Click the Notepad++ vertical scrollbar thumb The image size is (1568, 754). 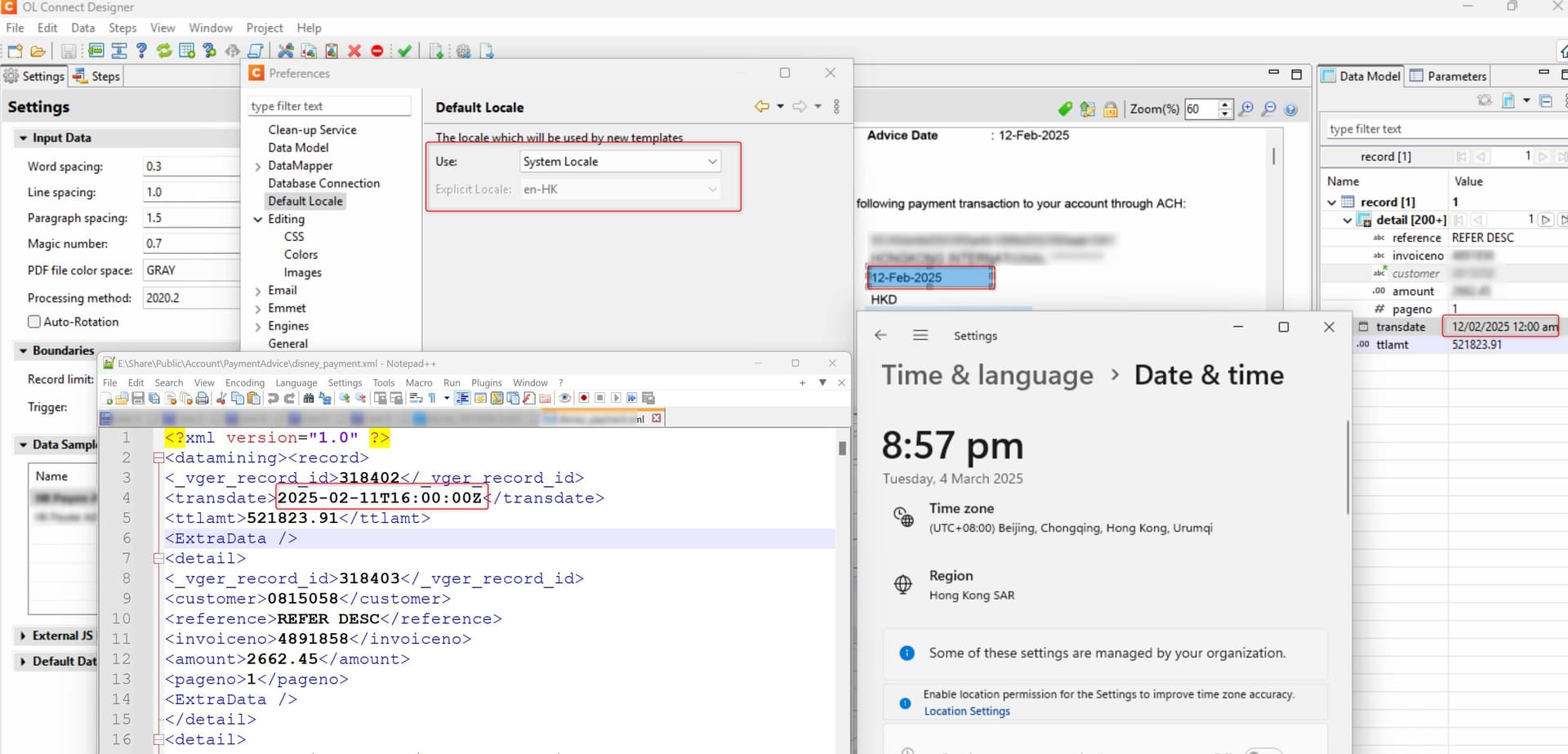click(x=842, y=448)
